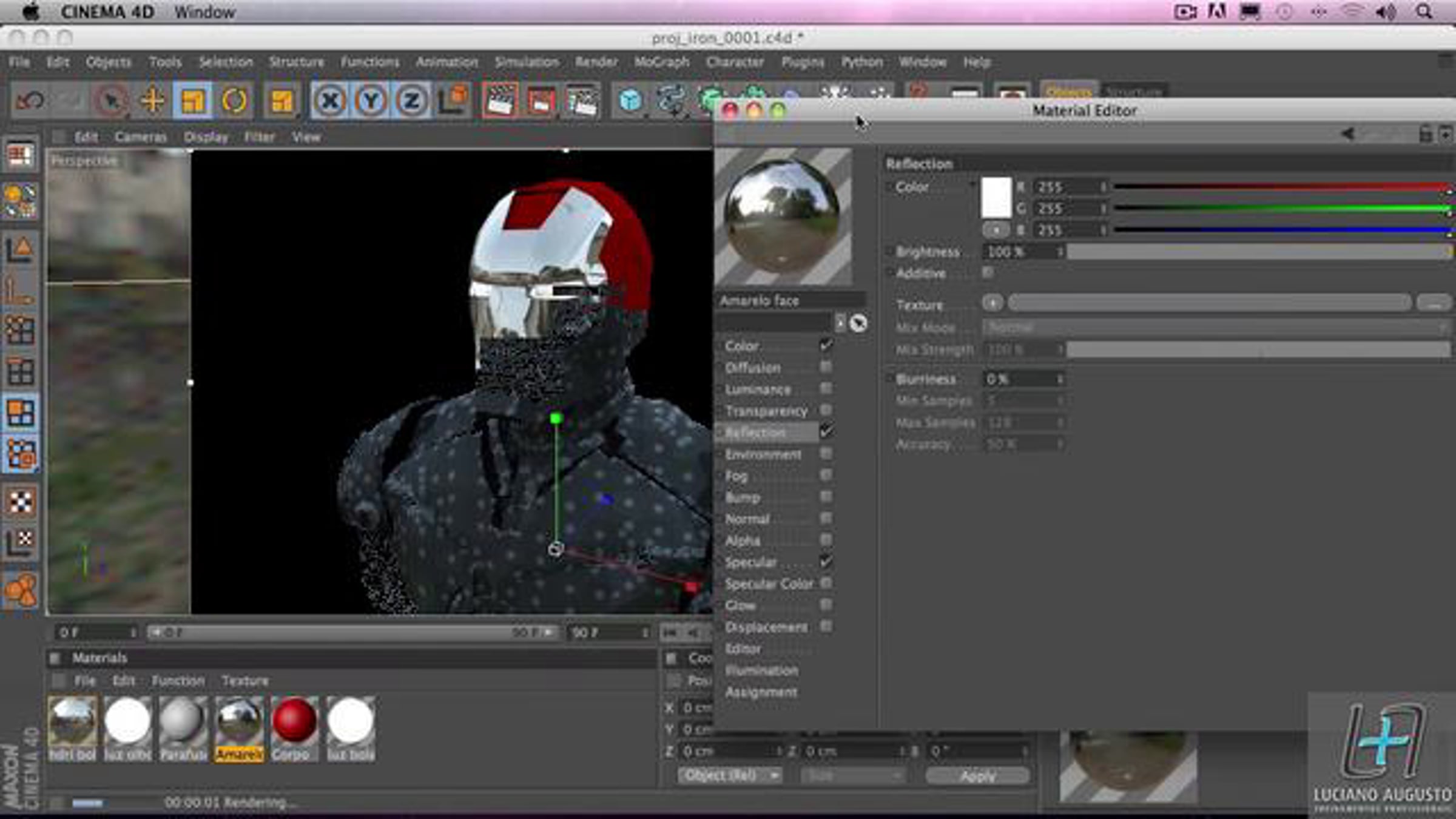Viewport: 1456px width, 819px height.
Task: Open the Simulation menu
Action: point(527,62)
